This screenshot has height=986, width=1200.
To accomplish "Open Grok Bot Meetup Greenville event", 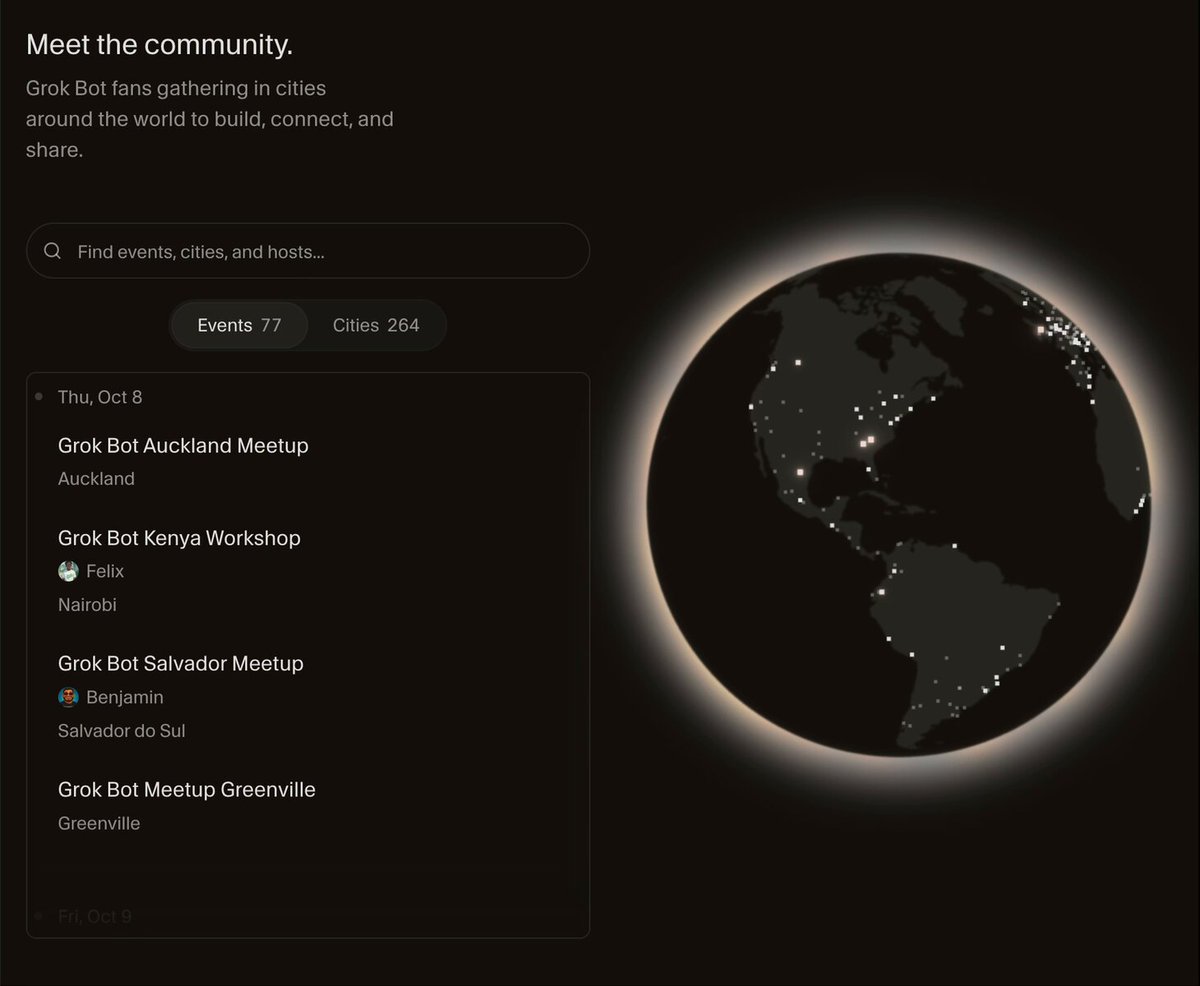I will (187, 789).
